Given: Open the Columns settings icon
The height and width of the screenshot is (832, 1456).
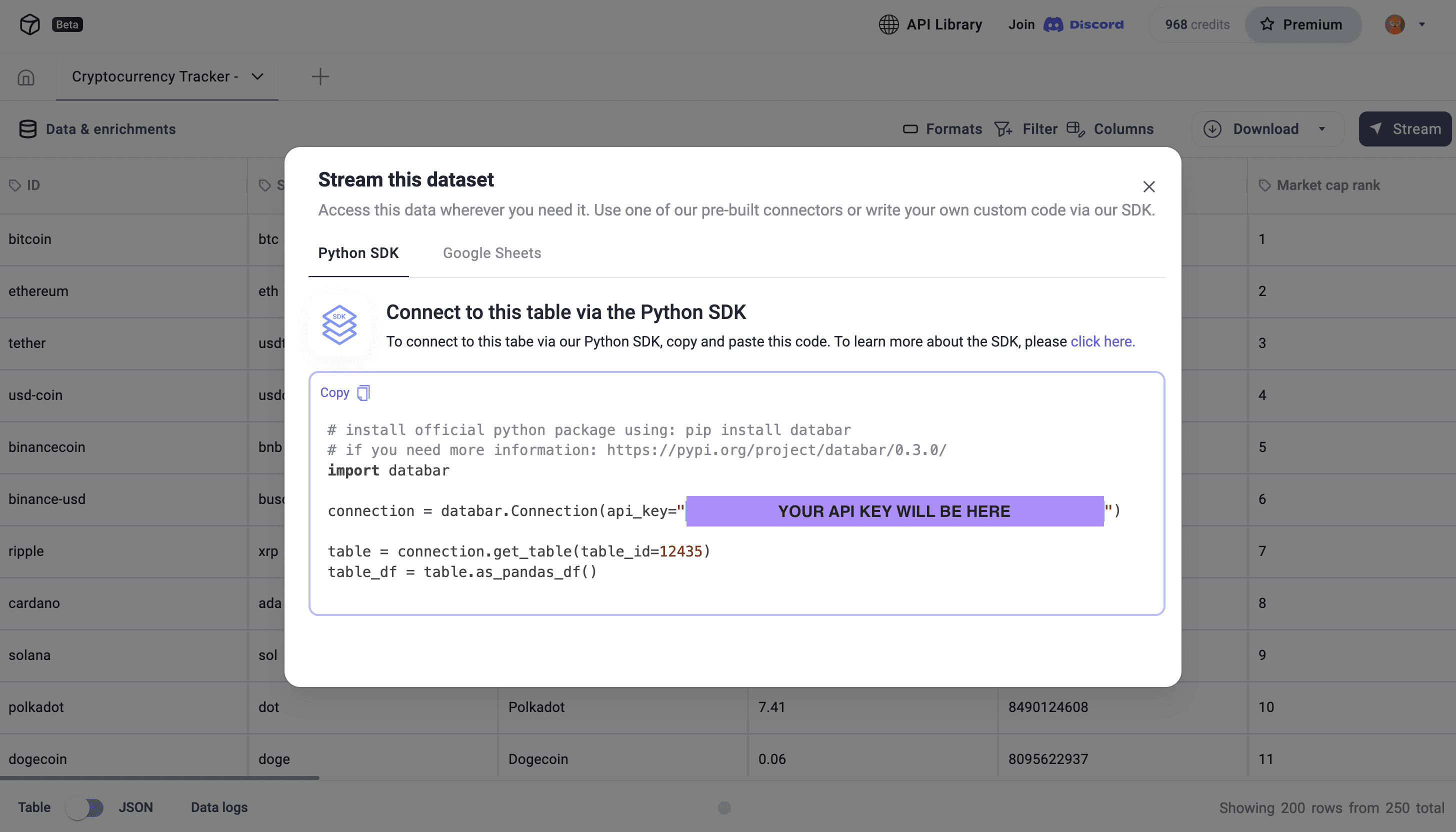Looking at the screenshot, I should coord(1076,128).
